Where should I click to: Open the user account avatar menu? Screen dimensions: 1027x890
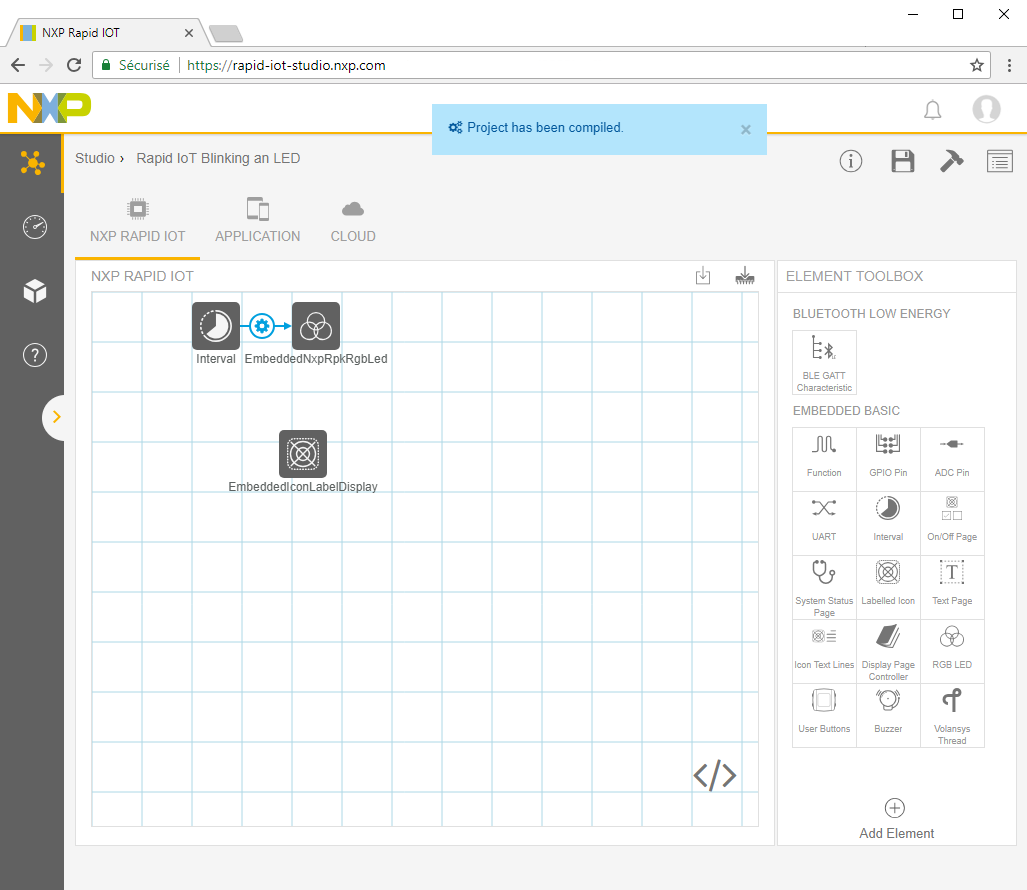click(986, 110)
